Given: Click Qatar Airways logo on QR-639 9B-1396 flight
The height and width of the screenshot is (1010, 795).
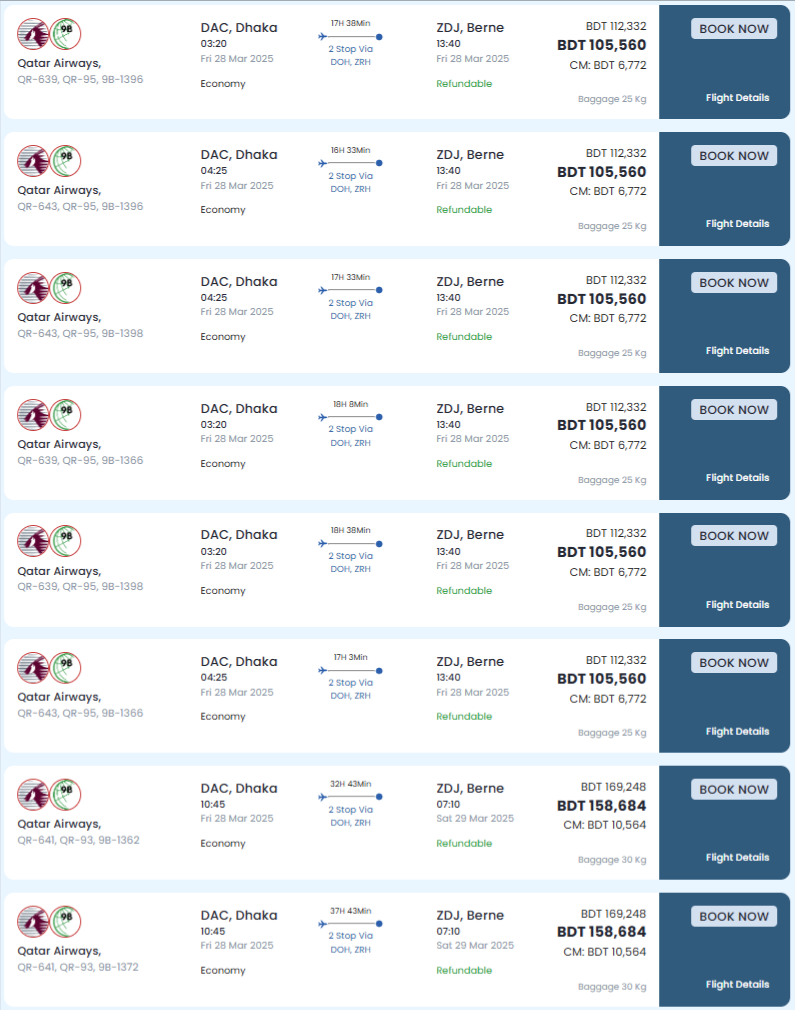Looking at the screenshot, I should [33, 34].
